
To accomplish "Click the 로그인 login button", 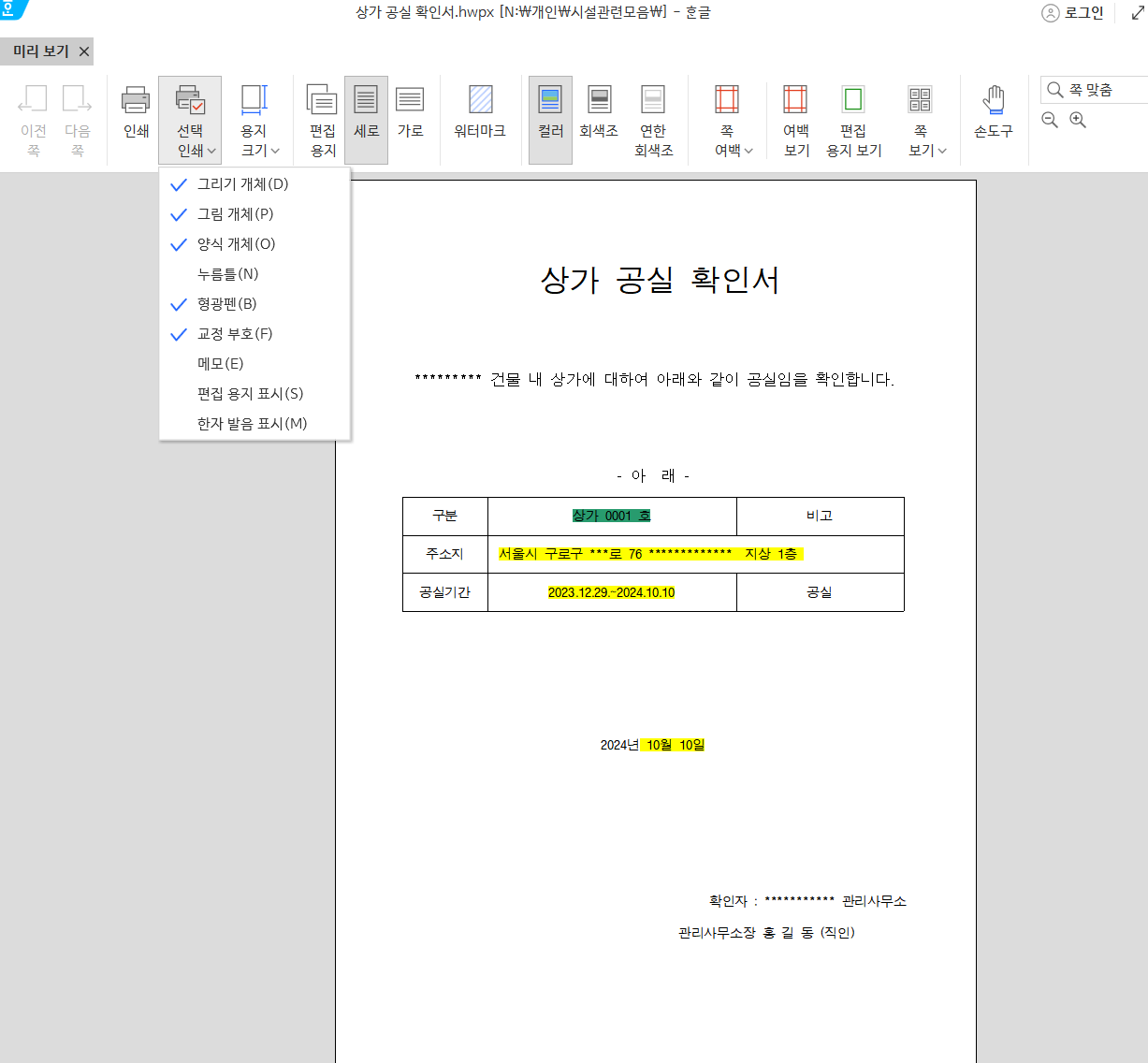I will (1073, 13).
